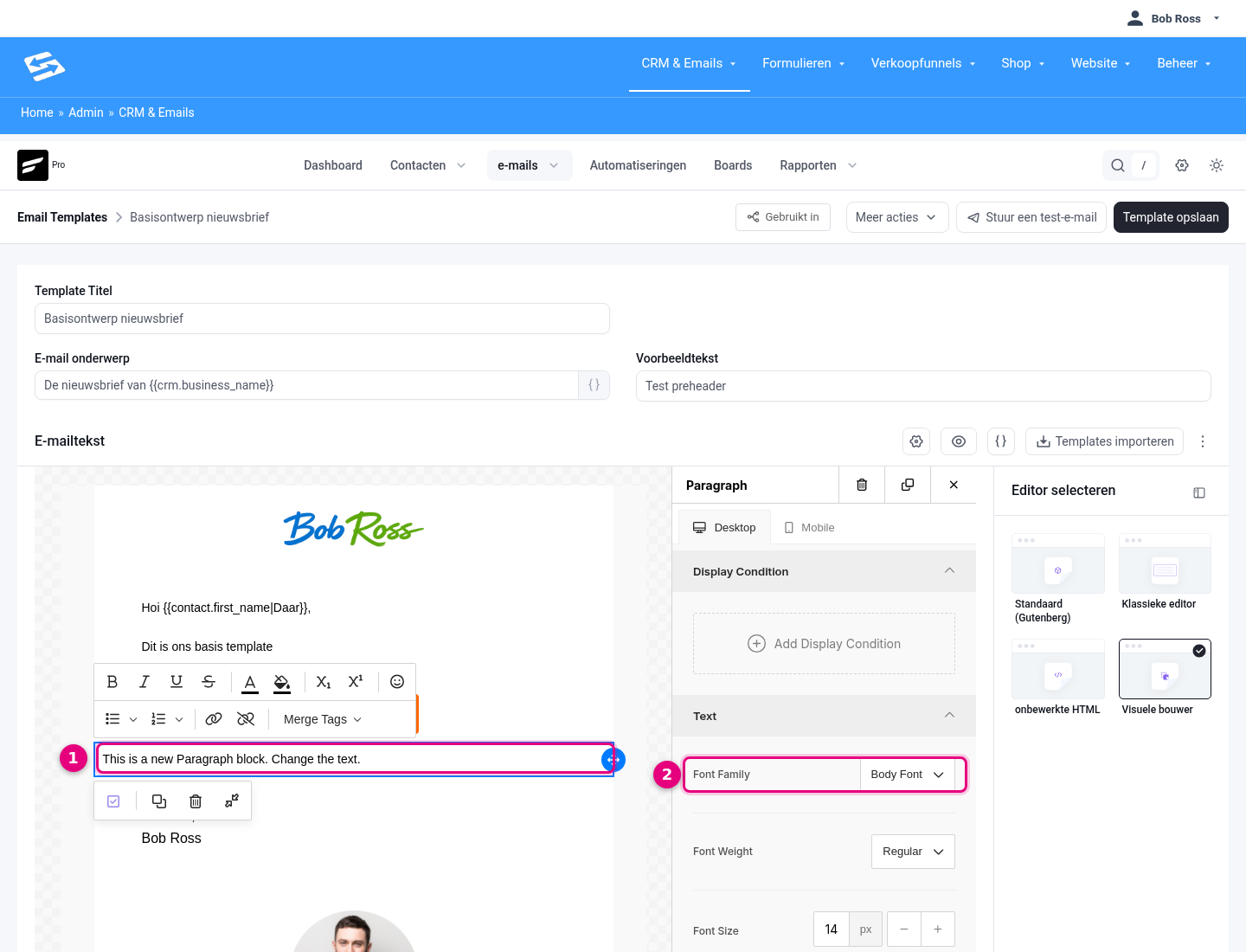This screenshot has height=952, width=1246.
Task: Apply strikethrough to the text
Action: pyautogui.click(x=209, y=682)
